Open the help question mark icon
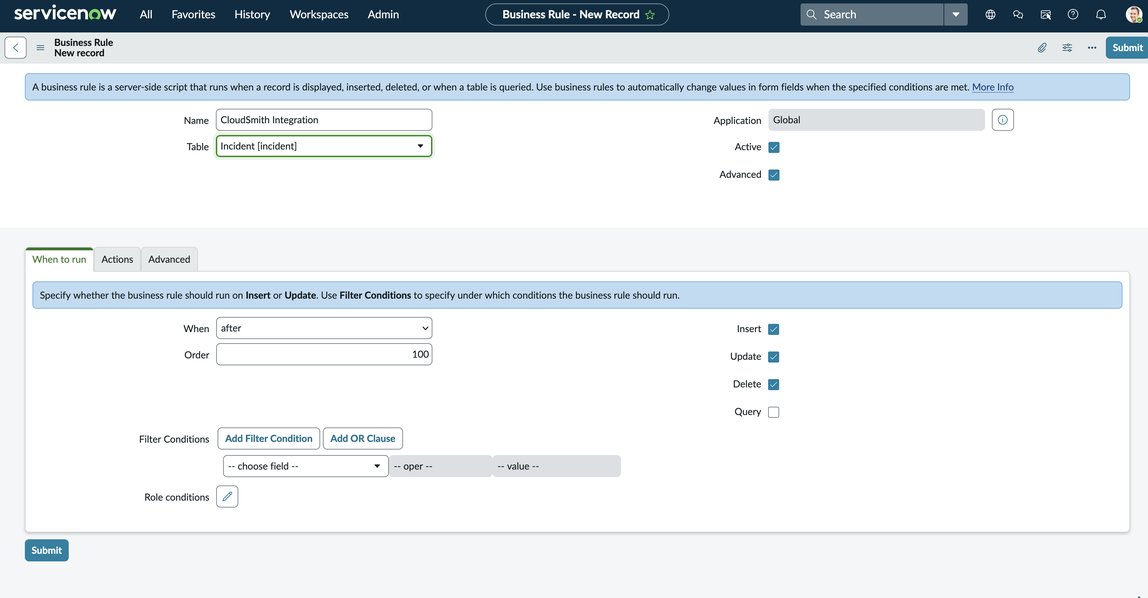The height and width of the screenshot is (598, 1148). pos(1073,15)
